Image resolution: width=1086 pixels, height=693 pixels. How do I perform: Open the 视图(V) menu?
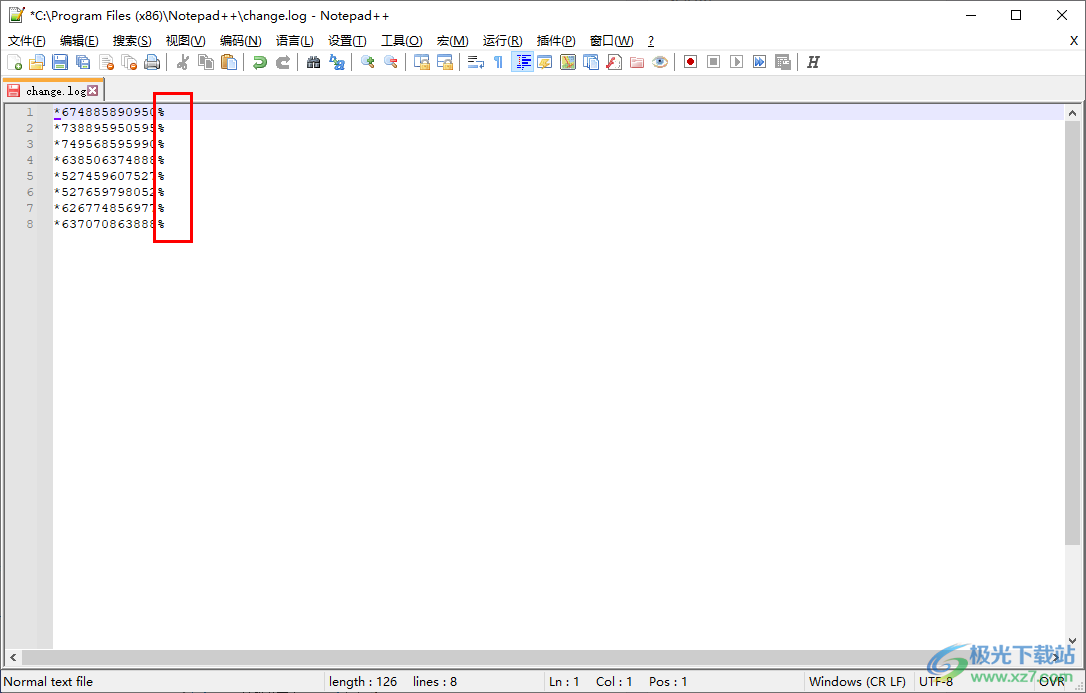coord(186,41)
